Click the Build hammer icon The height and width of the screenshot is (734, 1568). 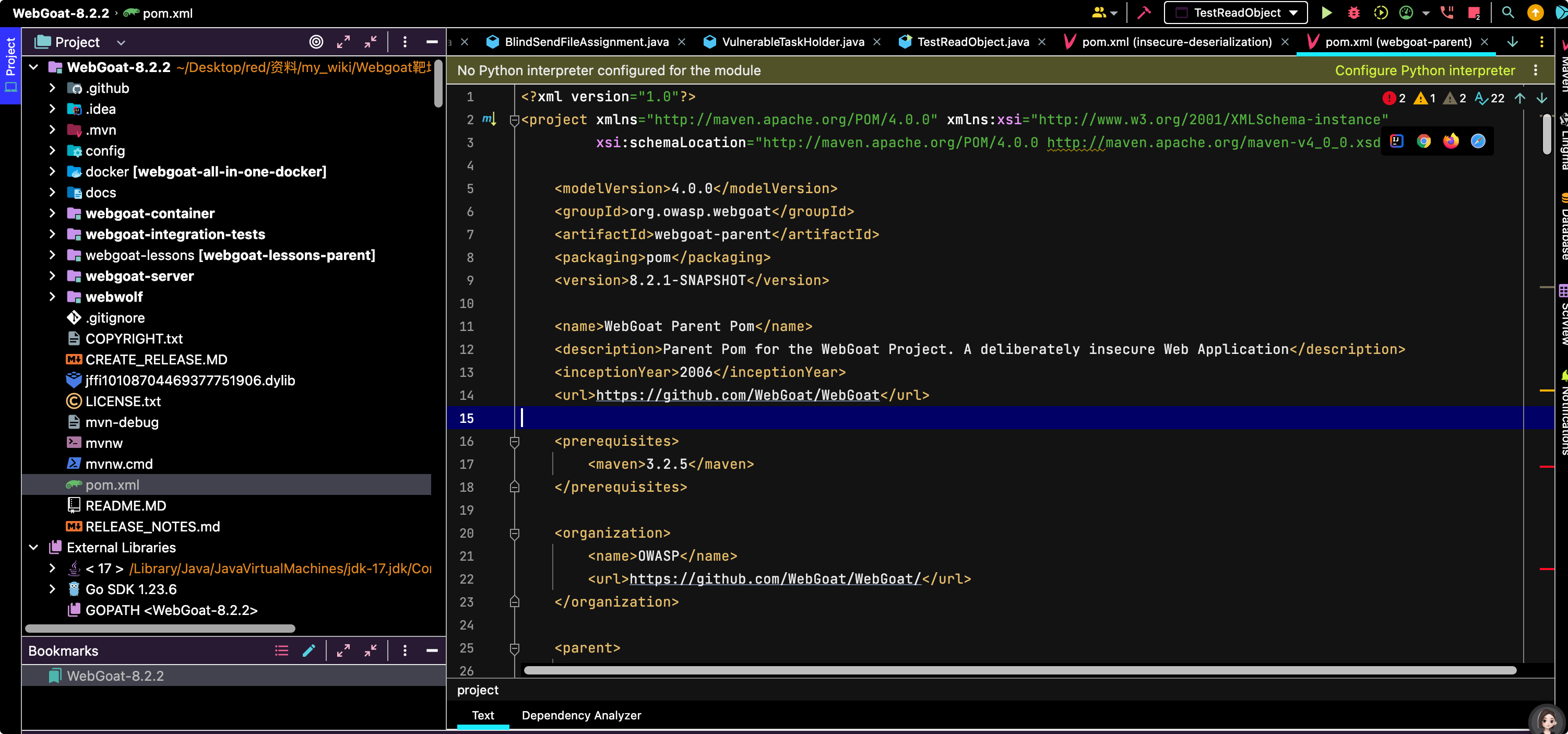1144,13
